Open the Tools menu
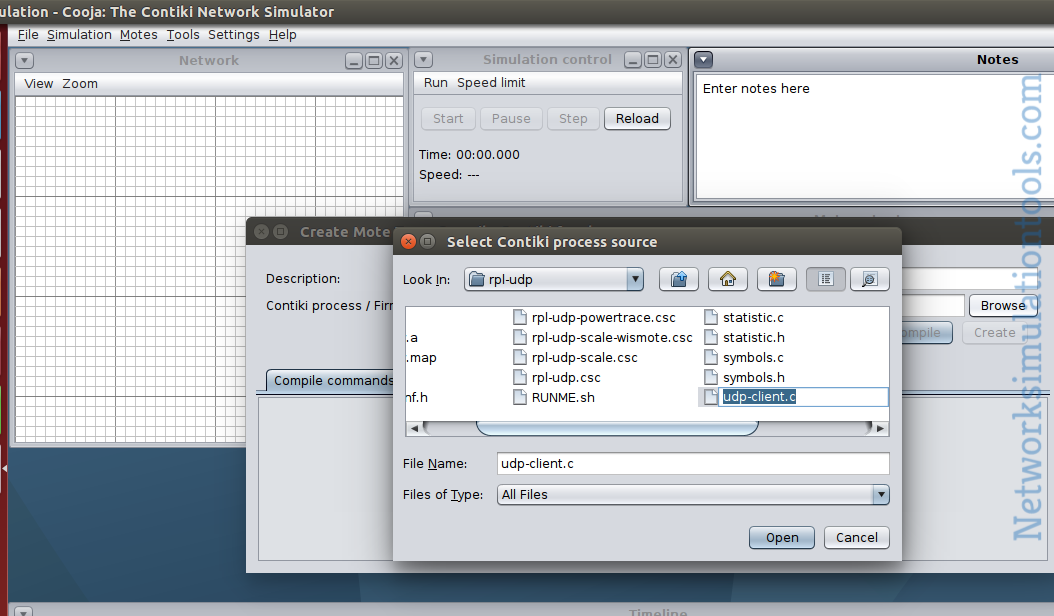Image resolution: width=1054 pixels, height=616 pixels. [x=183, y=34]
